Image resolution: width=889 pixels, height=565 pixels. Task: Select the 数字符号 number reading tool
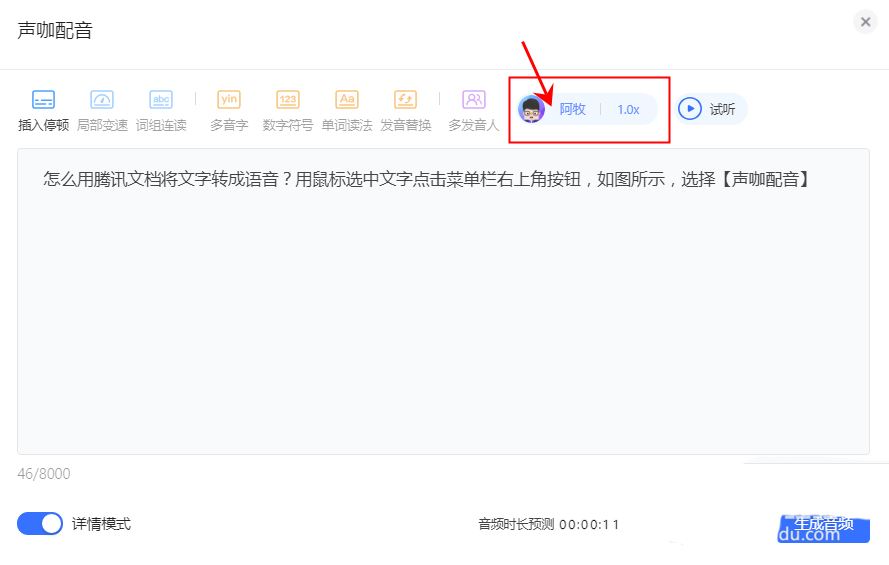287,111
